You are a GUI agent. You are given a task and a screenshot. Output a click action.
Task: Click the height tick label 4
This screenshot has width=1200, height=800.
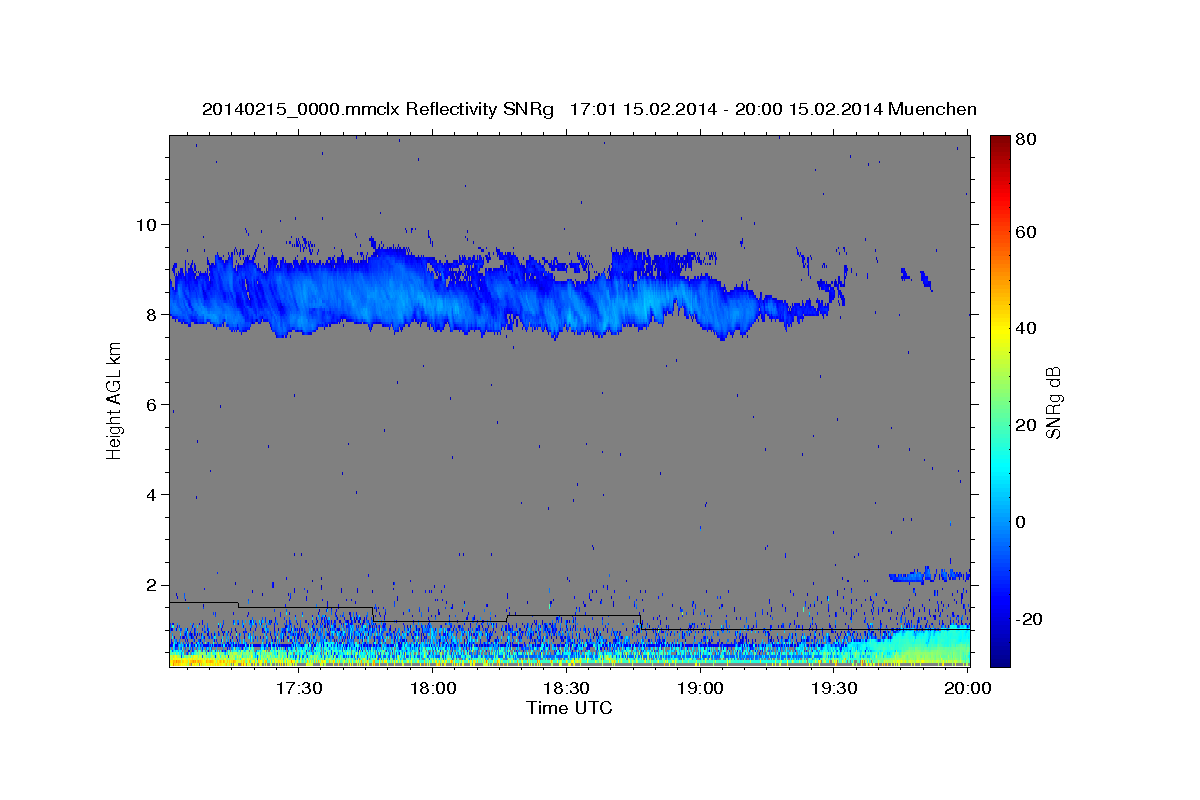tap(153, 495)
